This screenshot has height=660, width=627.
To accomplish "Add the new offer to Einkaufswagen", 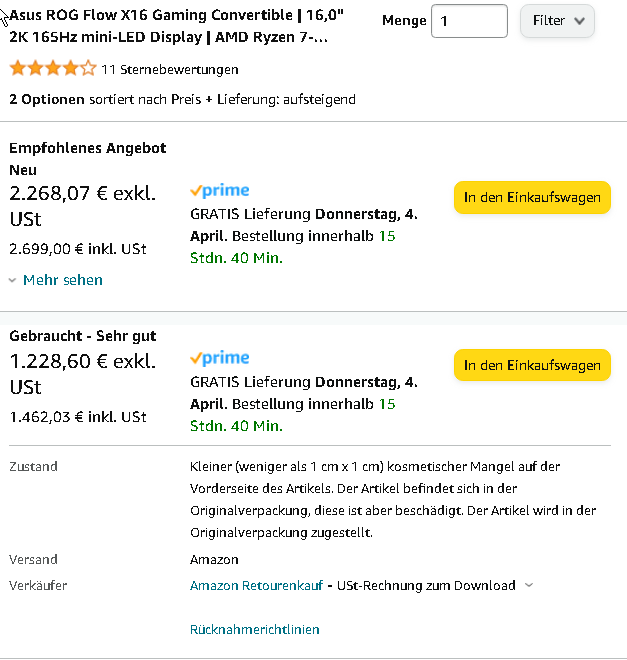I will pos(532,197).
